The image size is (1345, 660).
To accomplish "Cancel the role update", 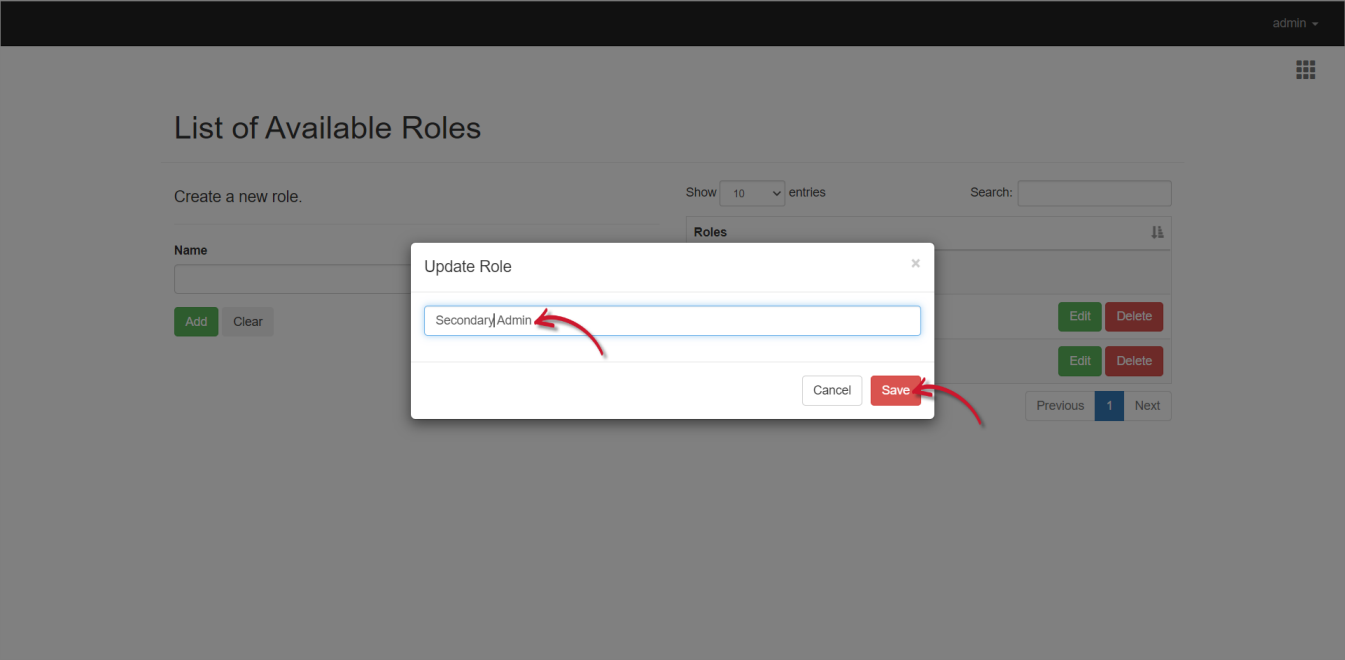I will click(x=831, y=390).
